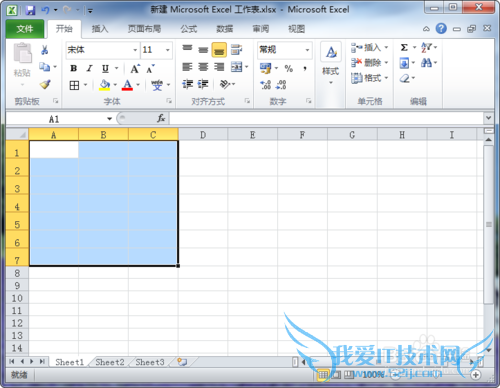Select column D header
This screenshot has height=388, width=500.
pyautogui.click(x=203, y=135)
